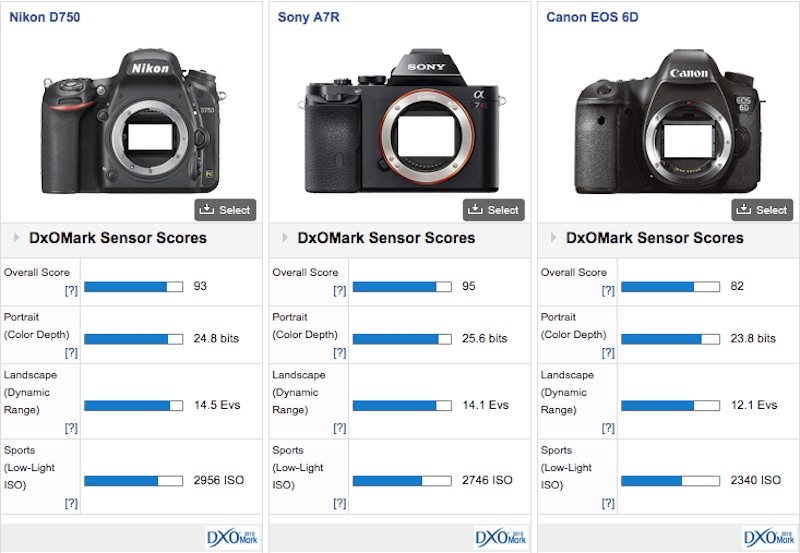Viewport: 800px width, 553px height.
Task: Click Select button under Canon EOS 6D
Action: (762, 210)
